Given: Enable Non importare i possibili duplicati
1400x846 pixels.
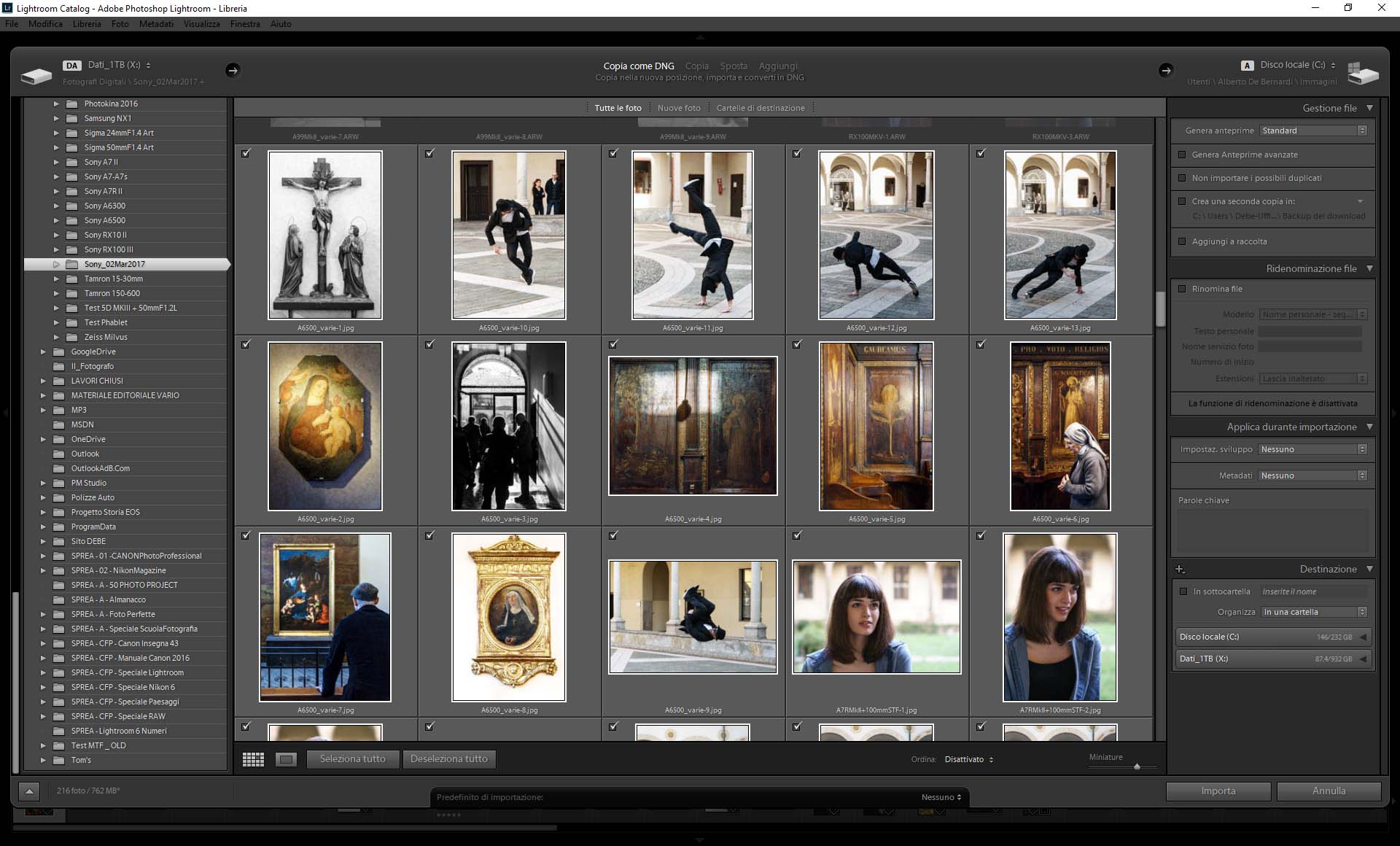Looking at the screenshot, I should pos(1182,178).
